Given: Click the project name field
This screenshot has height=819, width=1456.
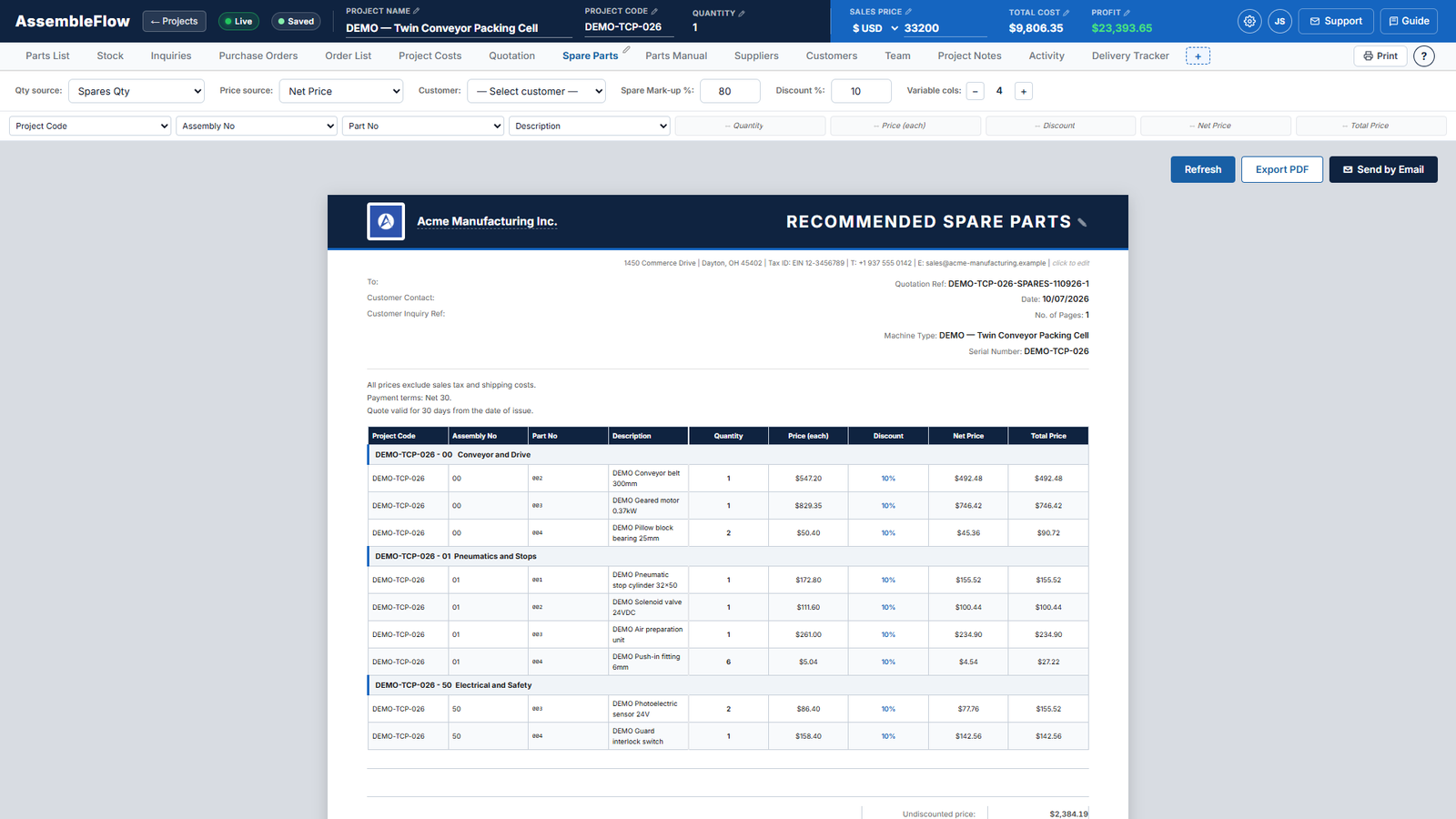Looking at the screenshot, I should pyautogui.click(x=459, y=28).
